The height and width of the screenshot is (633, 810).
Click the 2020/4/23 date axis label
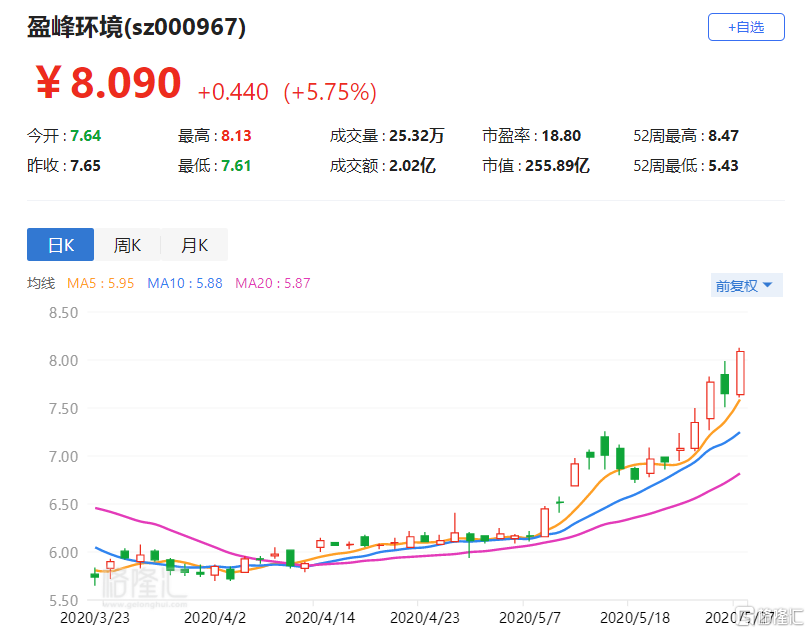click(425, 617)
